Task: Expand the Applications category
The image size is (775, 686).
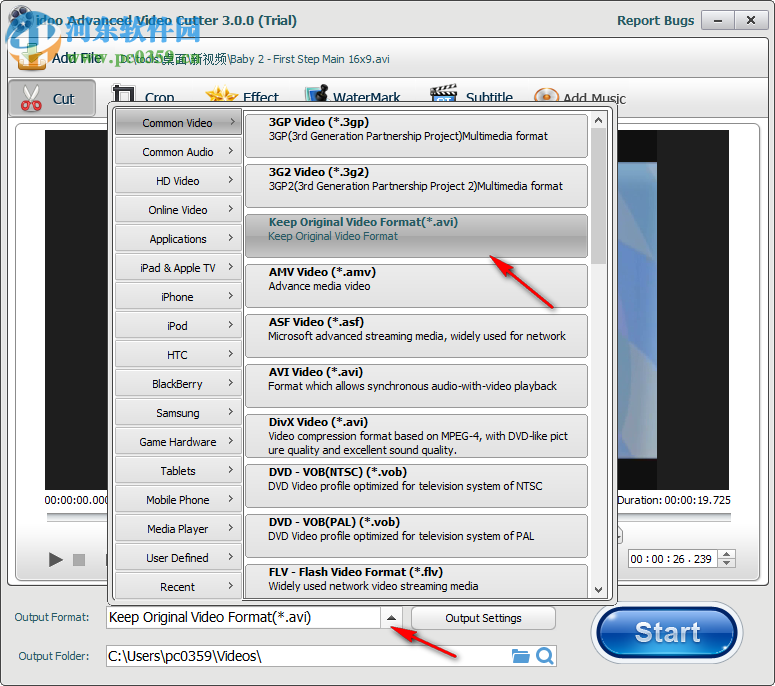Action: click(x=178, y=239)
